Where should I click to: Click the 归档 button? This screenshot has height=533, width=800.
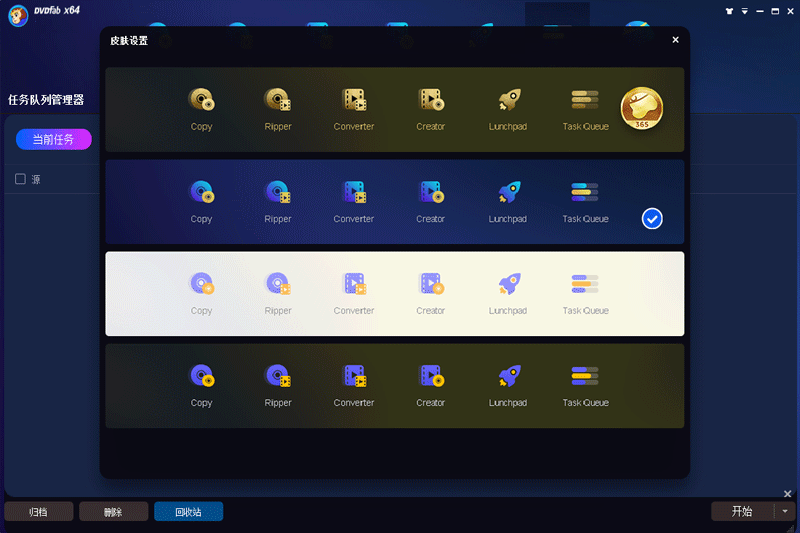38,512
